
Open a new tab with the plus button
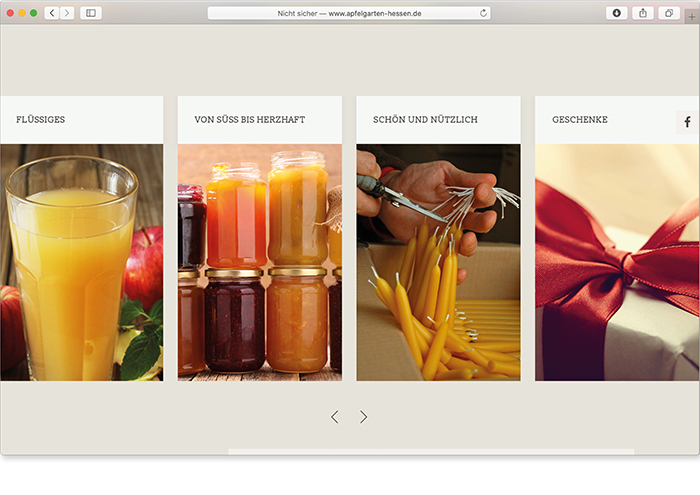pyautogui.click(x=691, y=18)
